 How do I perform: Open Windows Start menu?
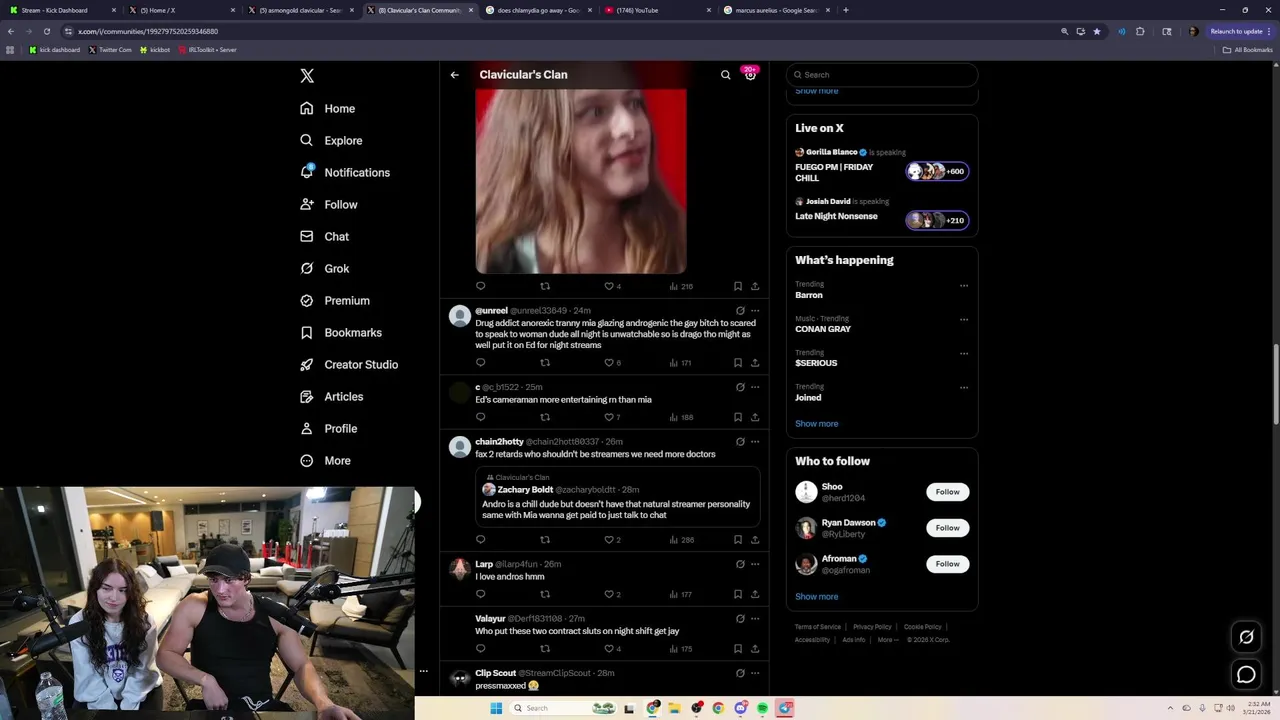[x=495, y=708]
